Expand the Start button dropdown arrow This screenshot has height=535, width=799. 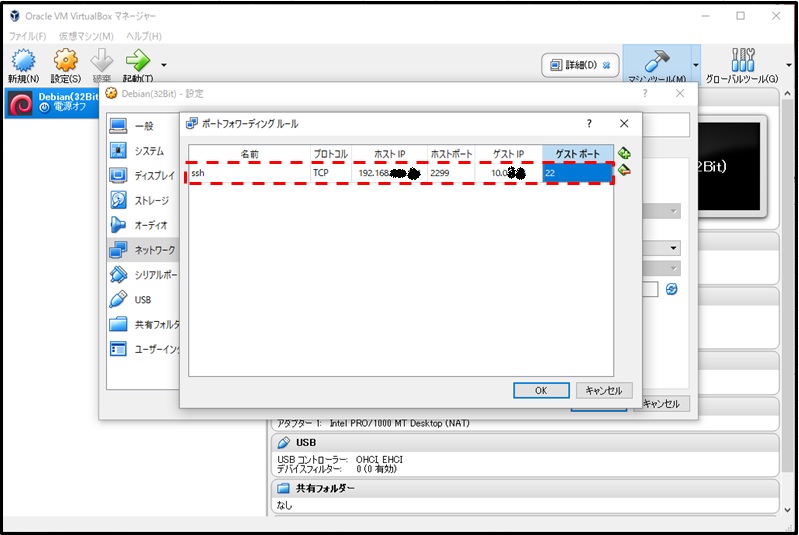(164, 65)
